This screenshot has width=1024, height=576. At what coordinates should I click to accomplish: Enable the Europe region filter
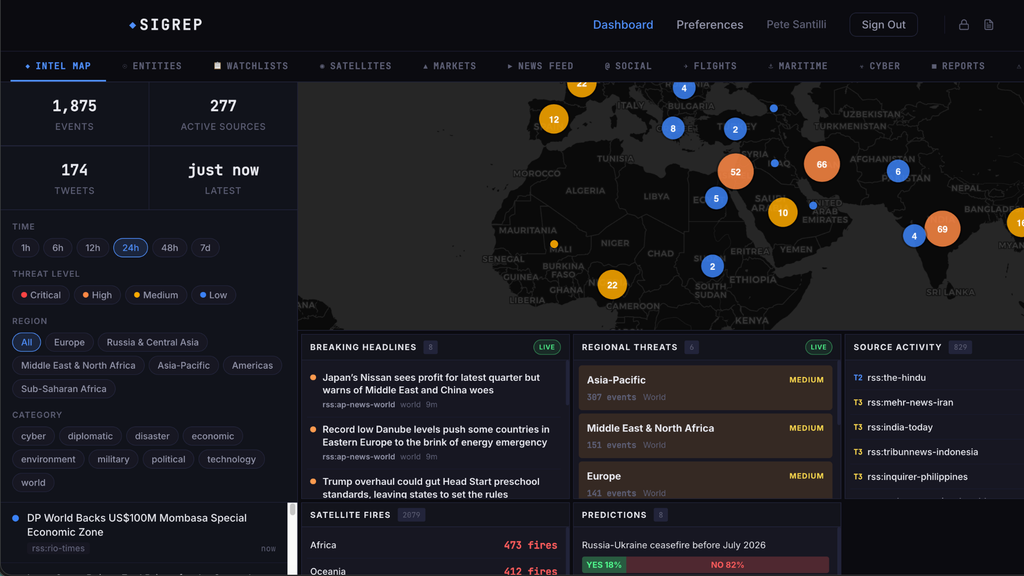point(69,342)
